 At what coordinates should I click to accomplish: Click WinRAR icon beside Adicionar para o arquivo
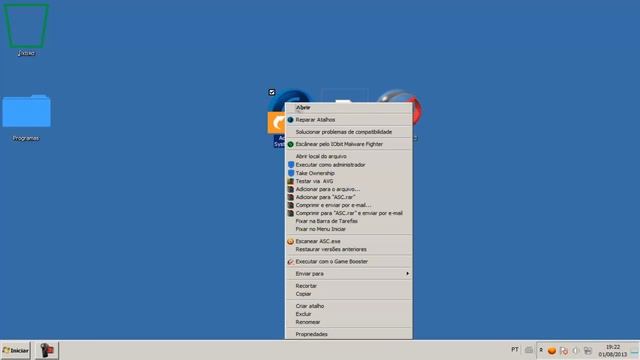290,189
